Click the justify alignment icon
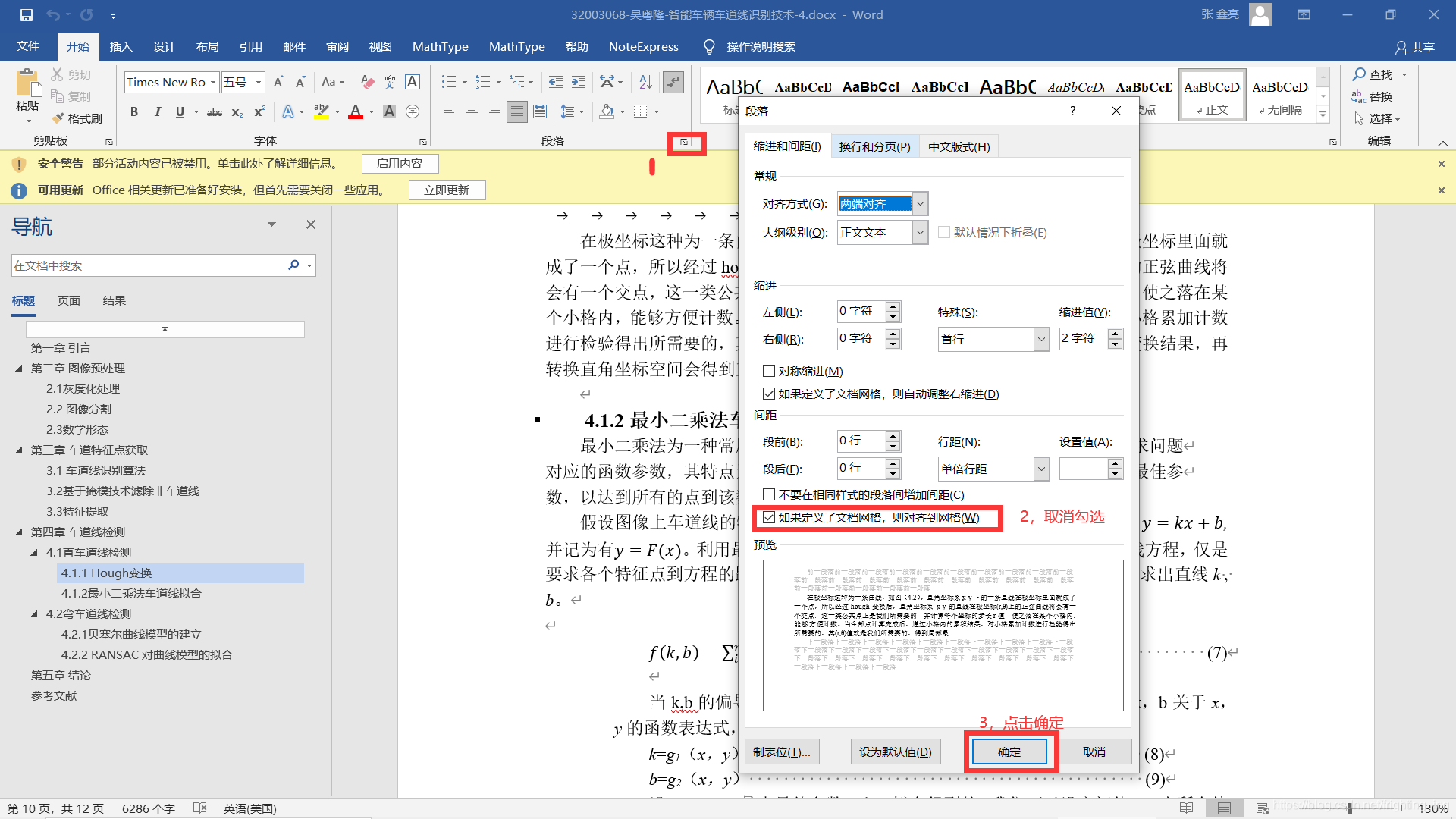The height and width of the screenshot is (819, 1456). (x=517, y=112)
